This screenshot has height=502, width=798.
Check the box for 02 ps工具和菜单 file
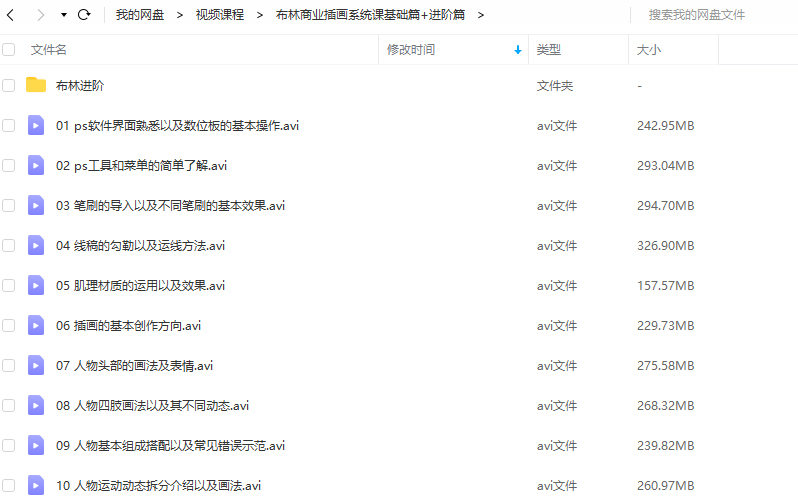9,165
